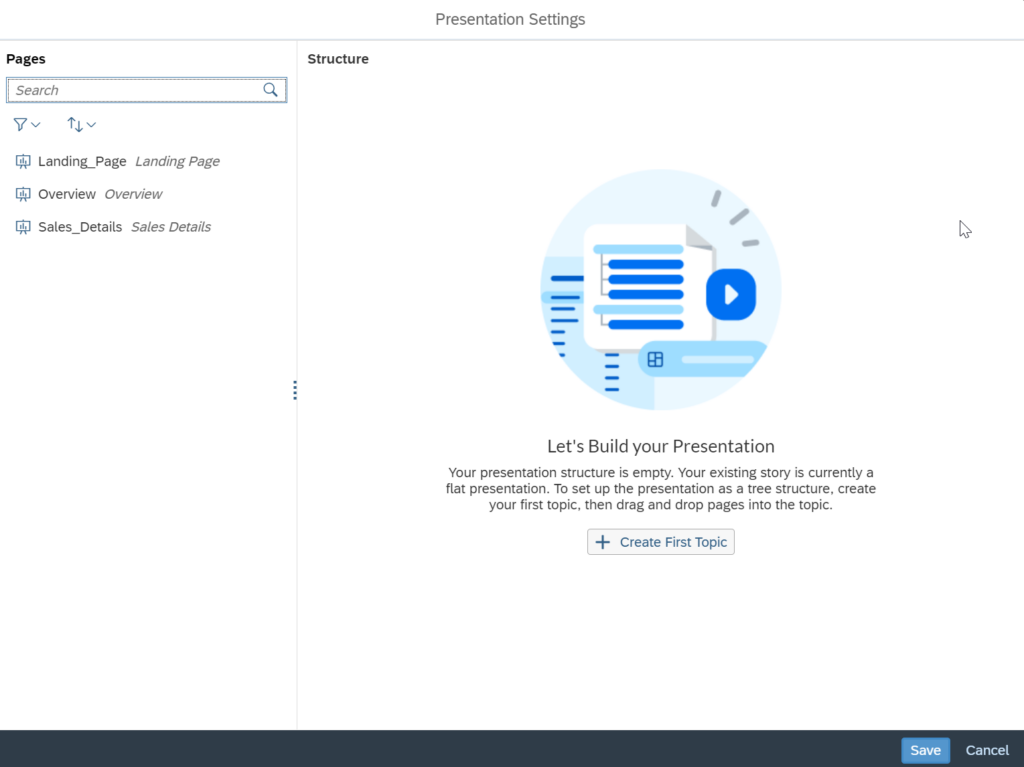Select the Landing_Page item name
This screenshot has height=767, width=1024.
(x=82, y=161)
